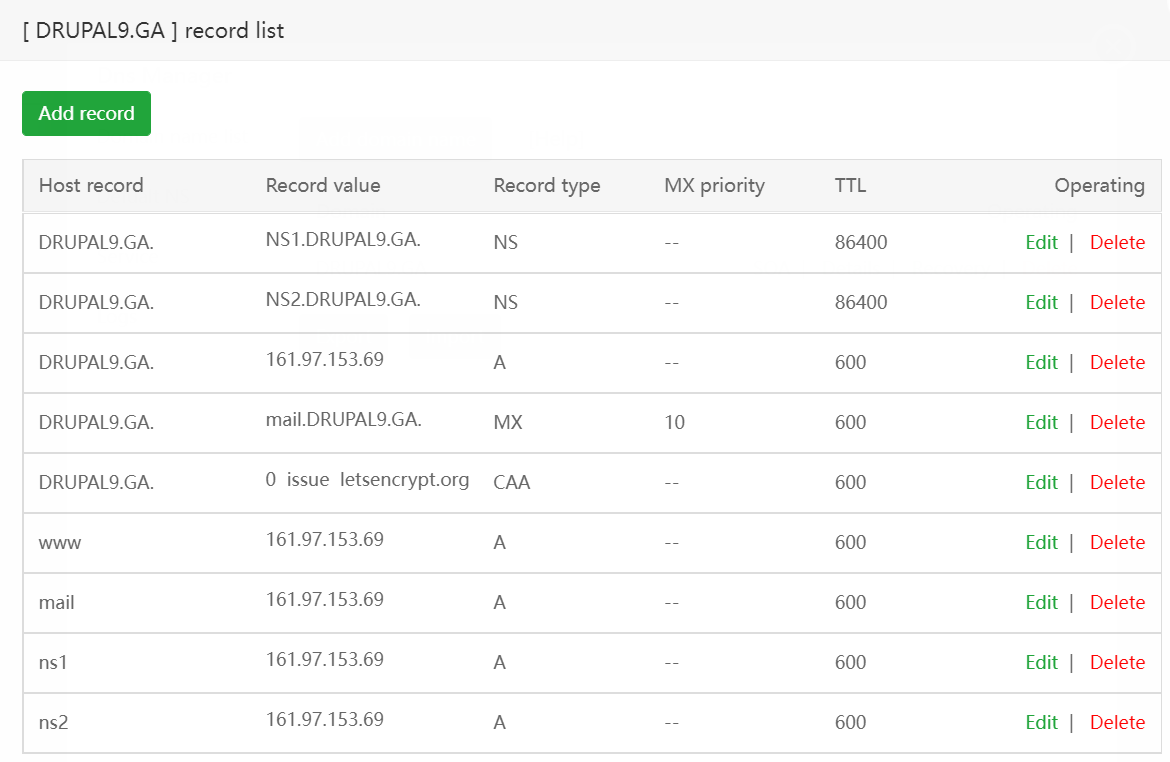
Task: Click the Record type column header
Action: coord(547,185)
